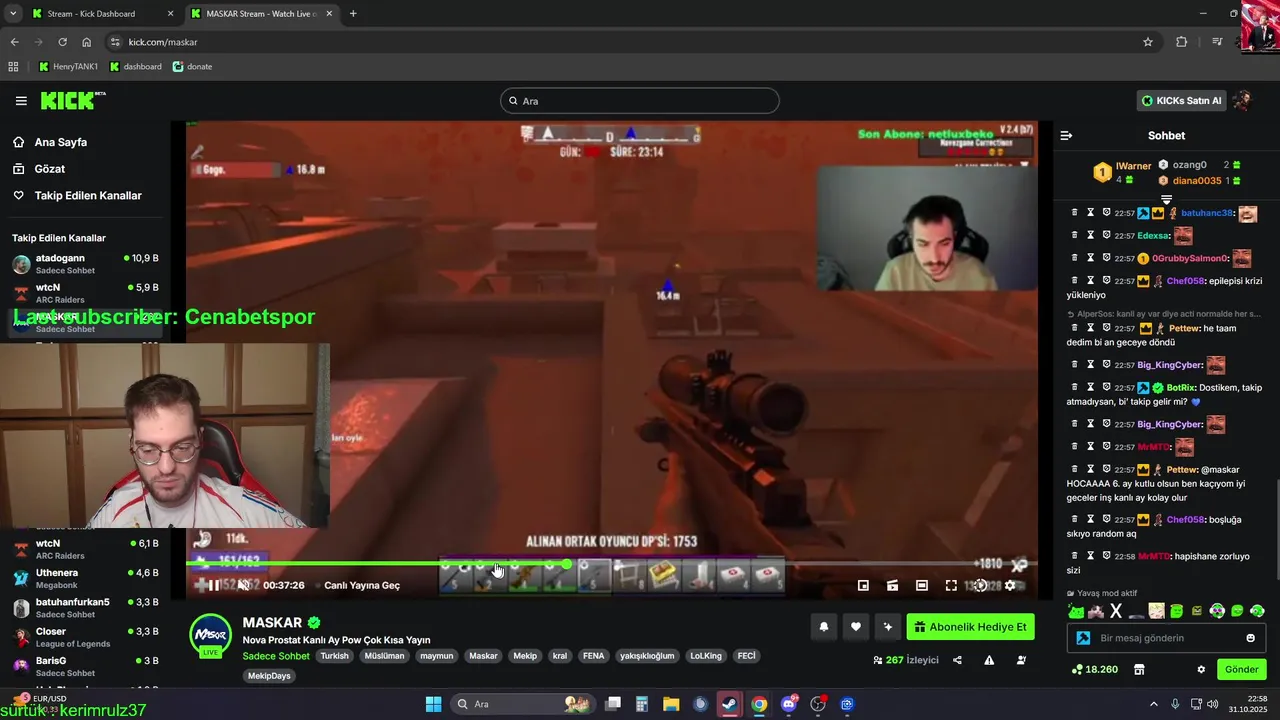Open a new browser tab

[353, 14]
